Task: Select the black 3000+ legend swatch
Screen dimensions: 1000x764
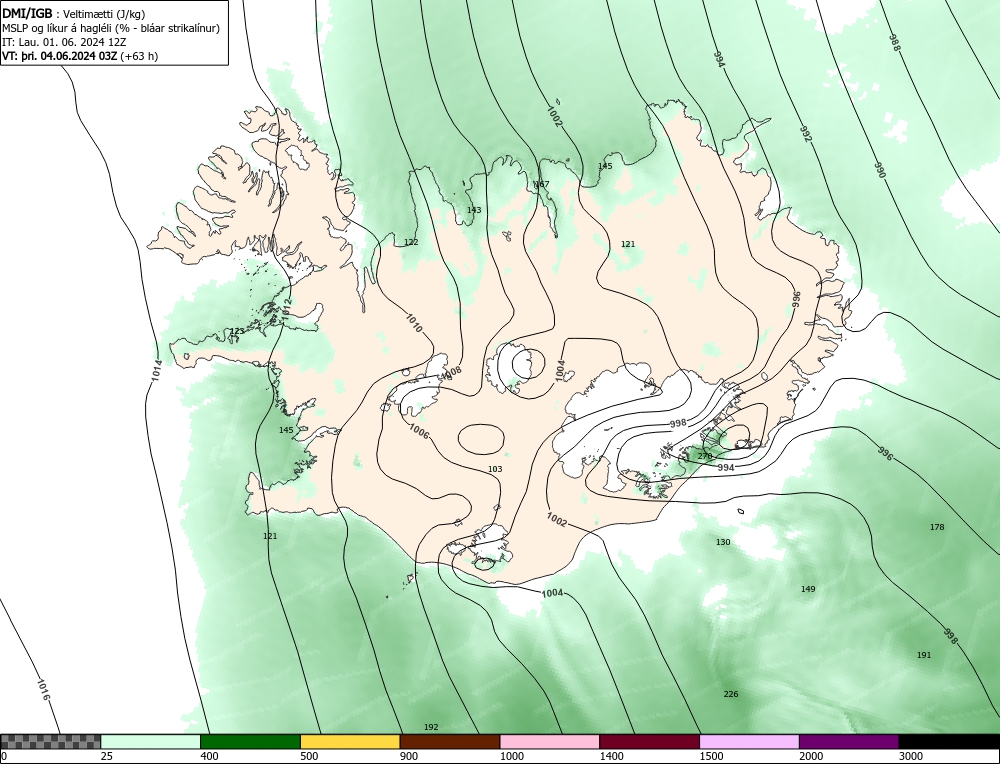Action: click(x=949, y=741)
